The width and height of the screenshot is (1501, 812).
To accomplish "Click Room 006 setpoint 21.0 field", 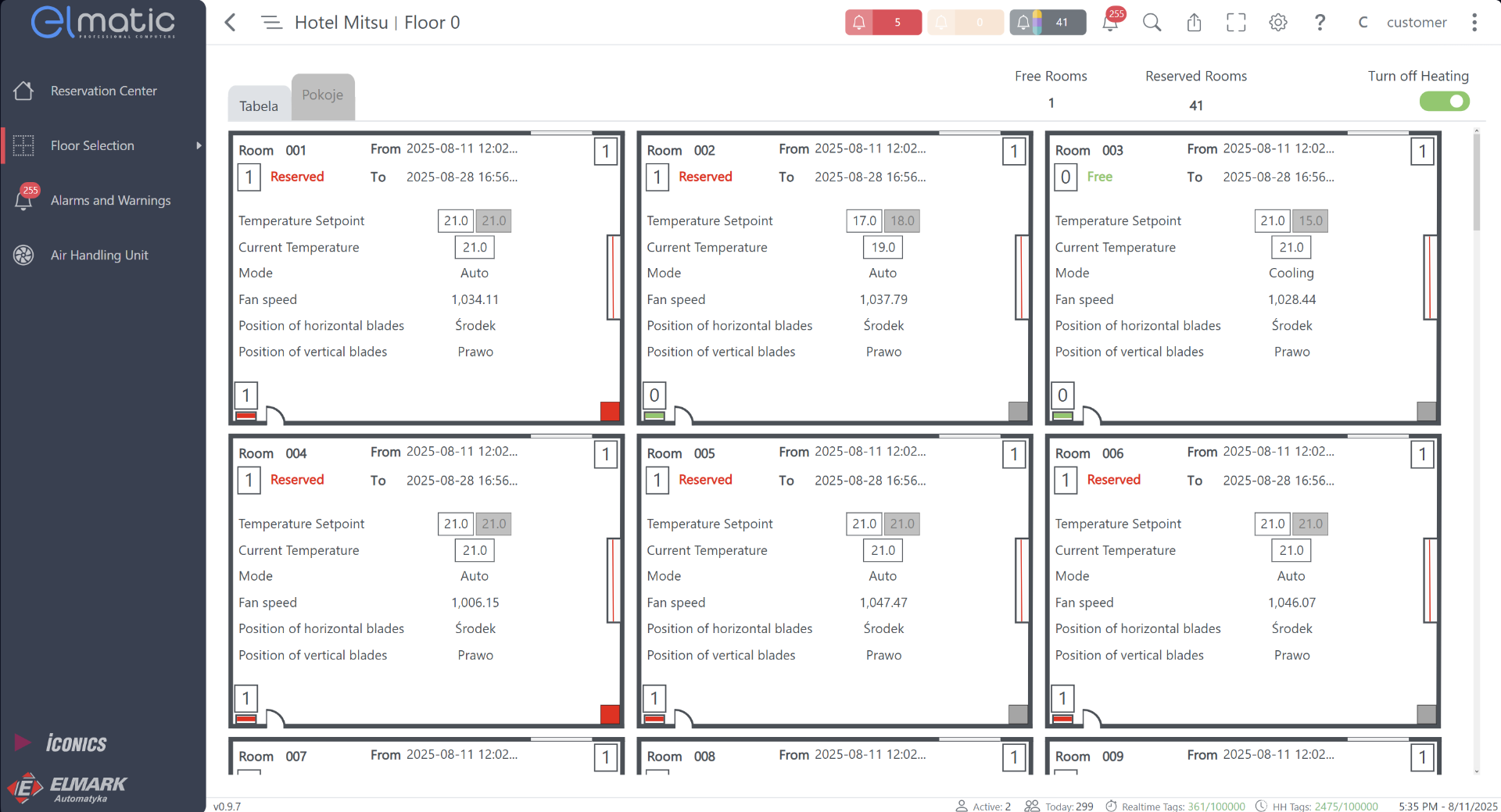I will coord(1273,524).
